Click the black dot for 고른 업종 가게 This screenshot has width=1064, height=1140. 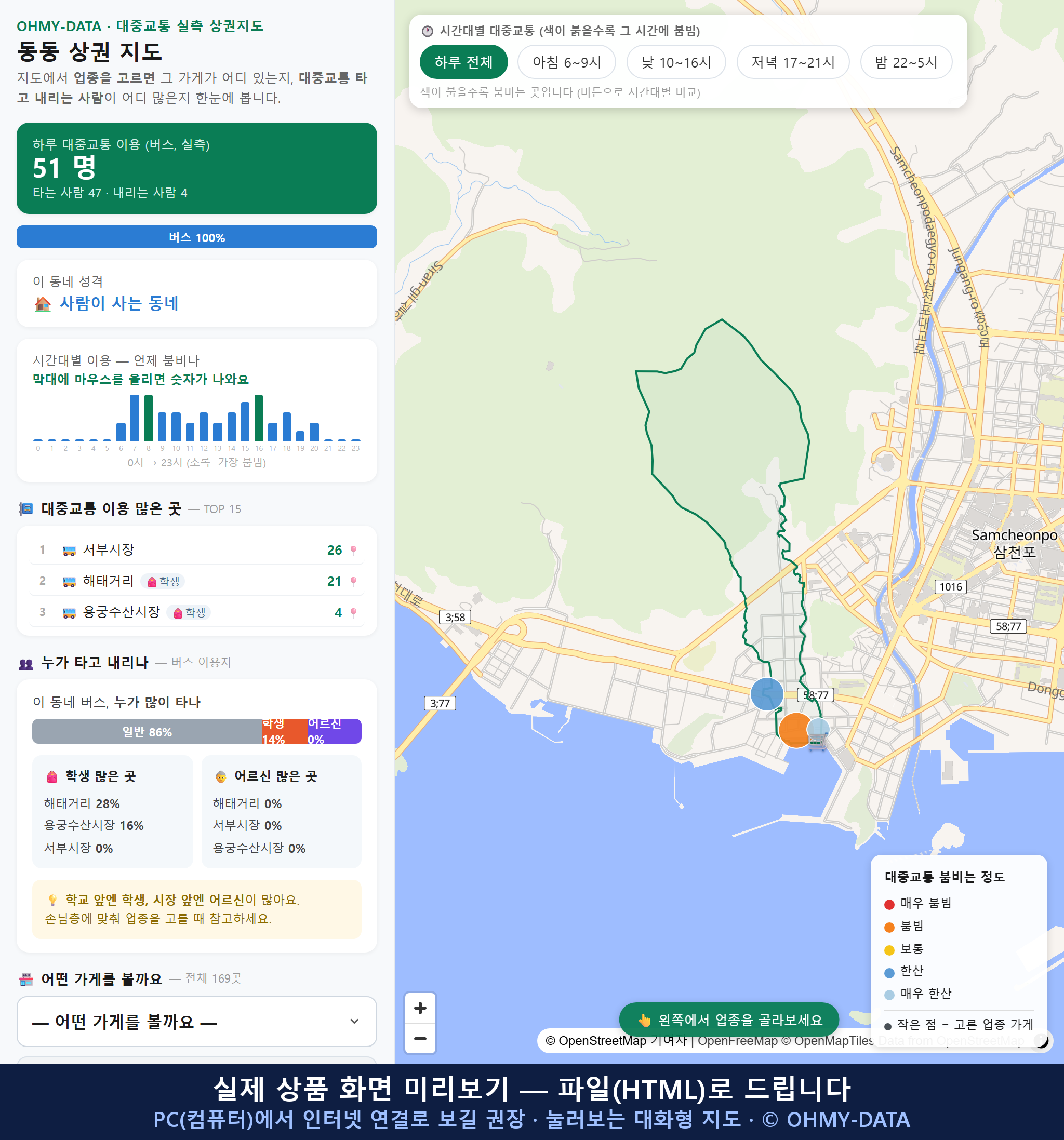point(888,1026)
